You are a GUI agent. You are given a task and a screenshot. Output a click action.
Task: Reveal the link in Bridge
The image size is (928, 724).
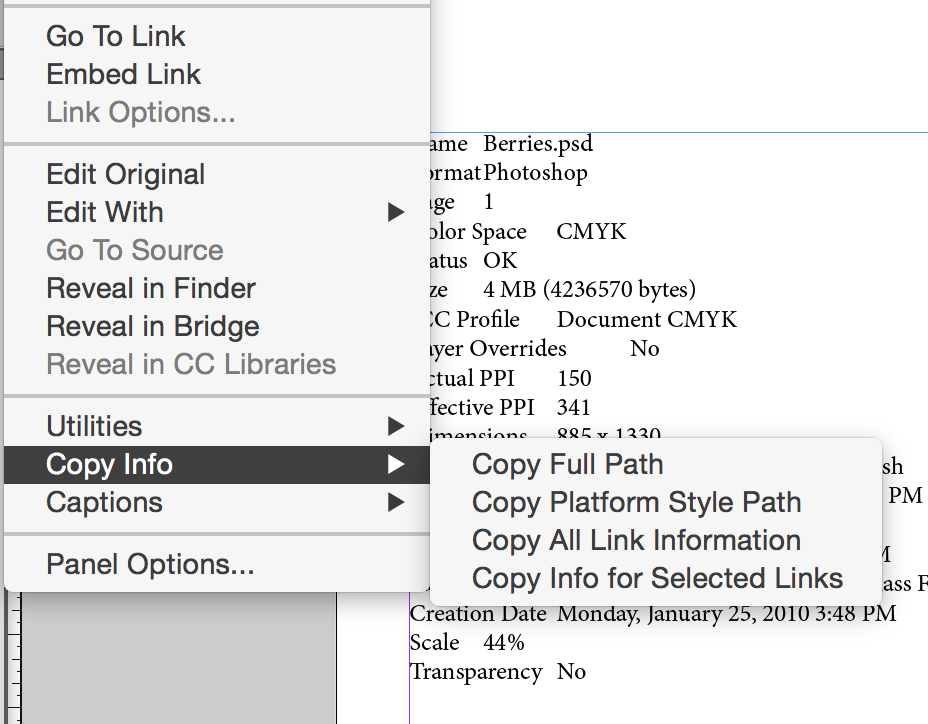coord(152,326)
